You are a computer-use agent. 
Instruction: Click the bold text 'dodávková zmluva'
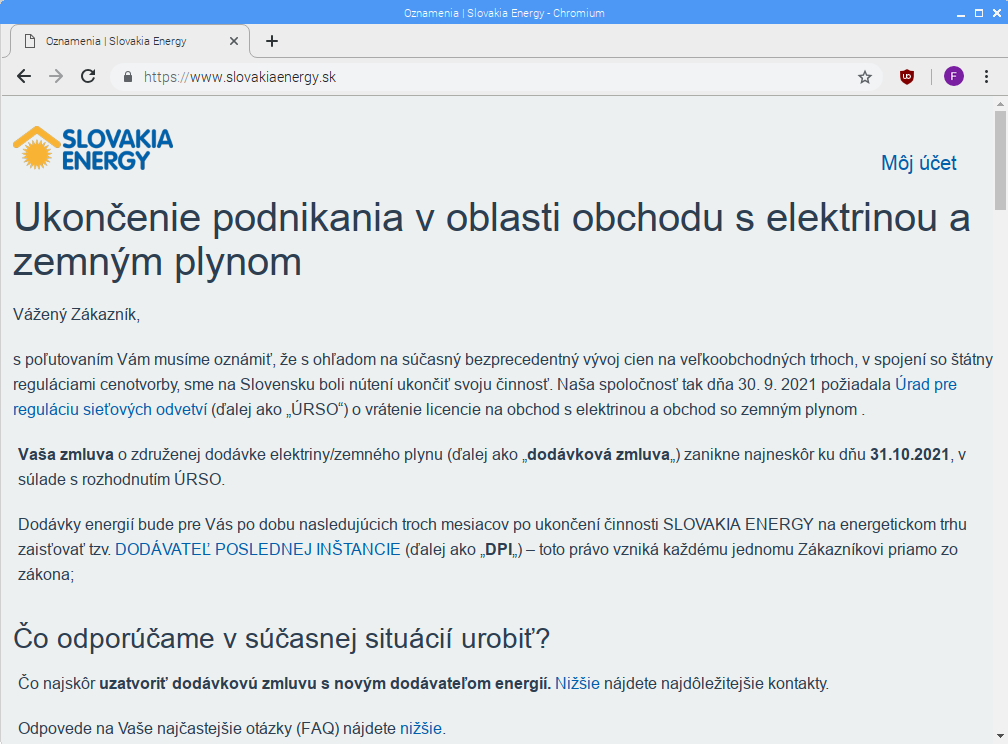pyautogui.click(x=598, y=455)
